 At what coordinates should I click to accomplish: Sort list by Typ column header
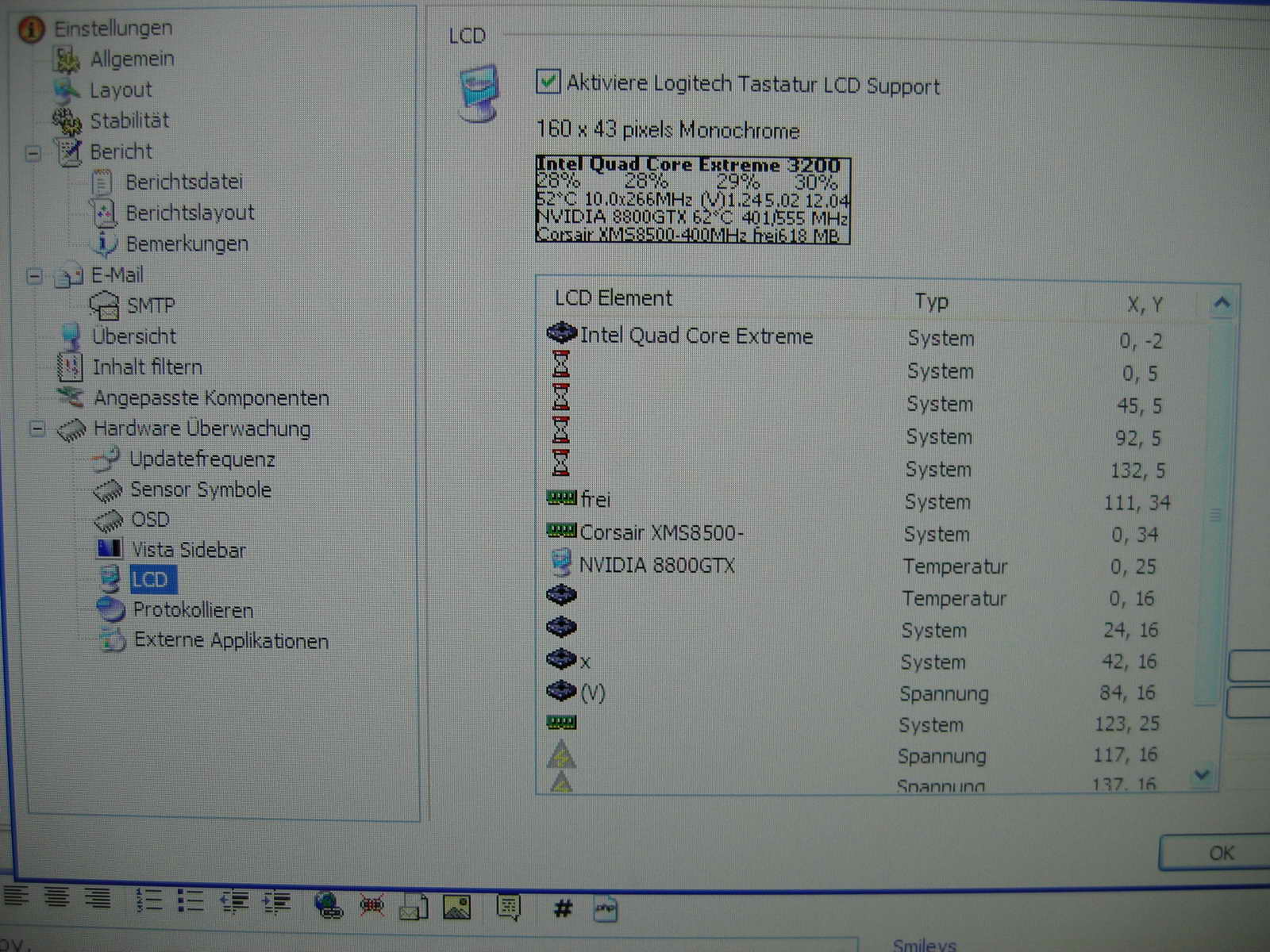click(x=931, y=301)
